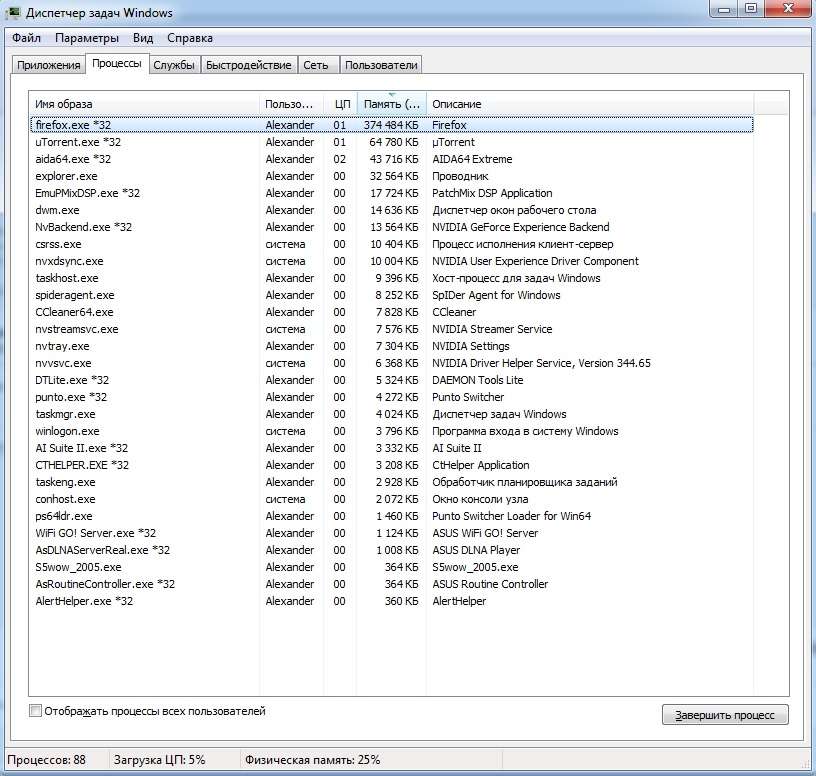Screen dimensions: 816x776
Task: Sort by the Описание column header
Action: click(590, 104)
